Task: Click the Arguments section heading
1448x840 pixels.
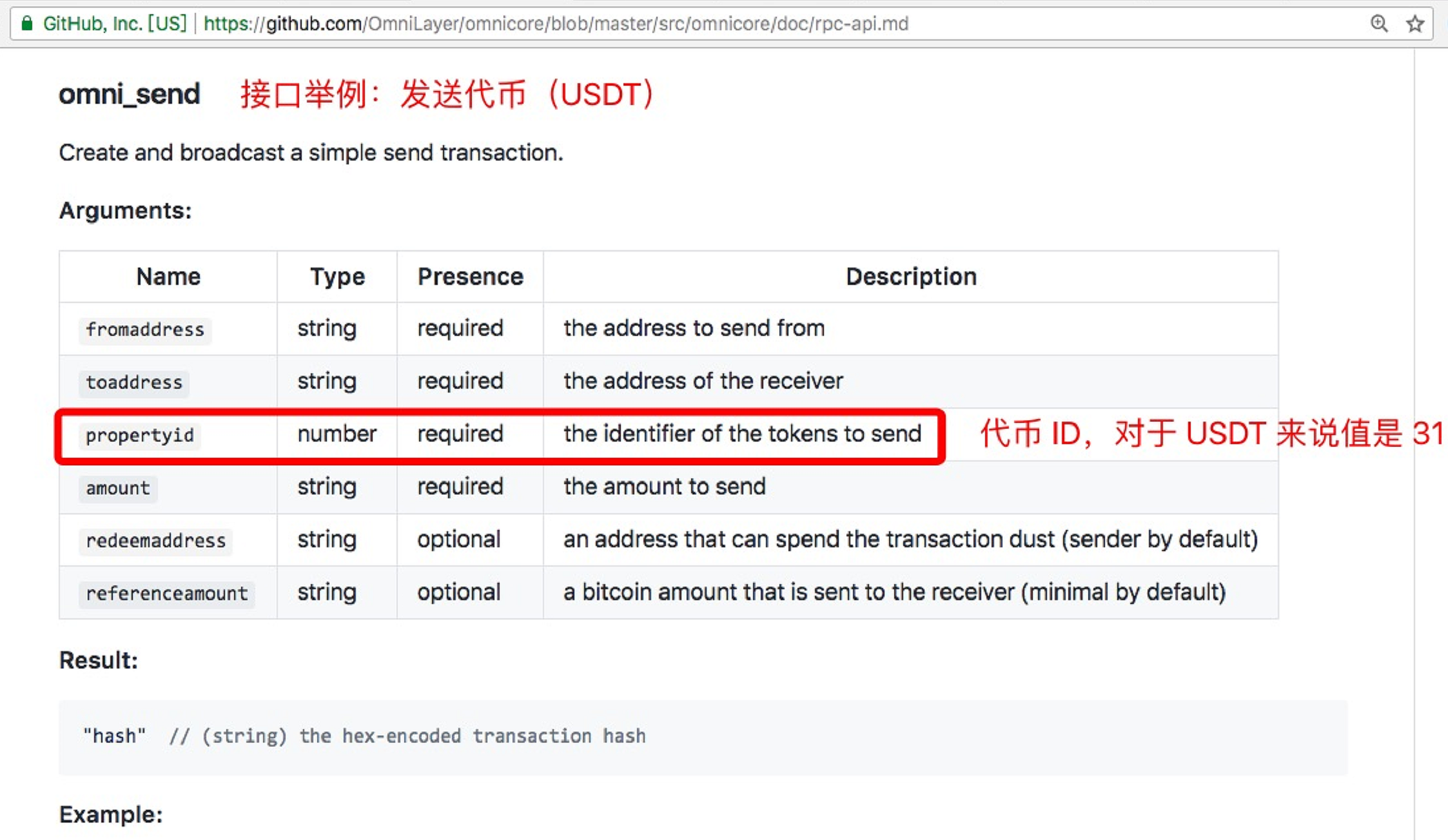Action: click(124, 211)
